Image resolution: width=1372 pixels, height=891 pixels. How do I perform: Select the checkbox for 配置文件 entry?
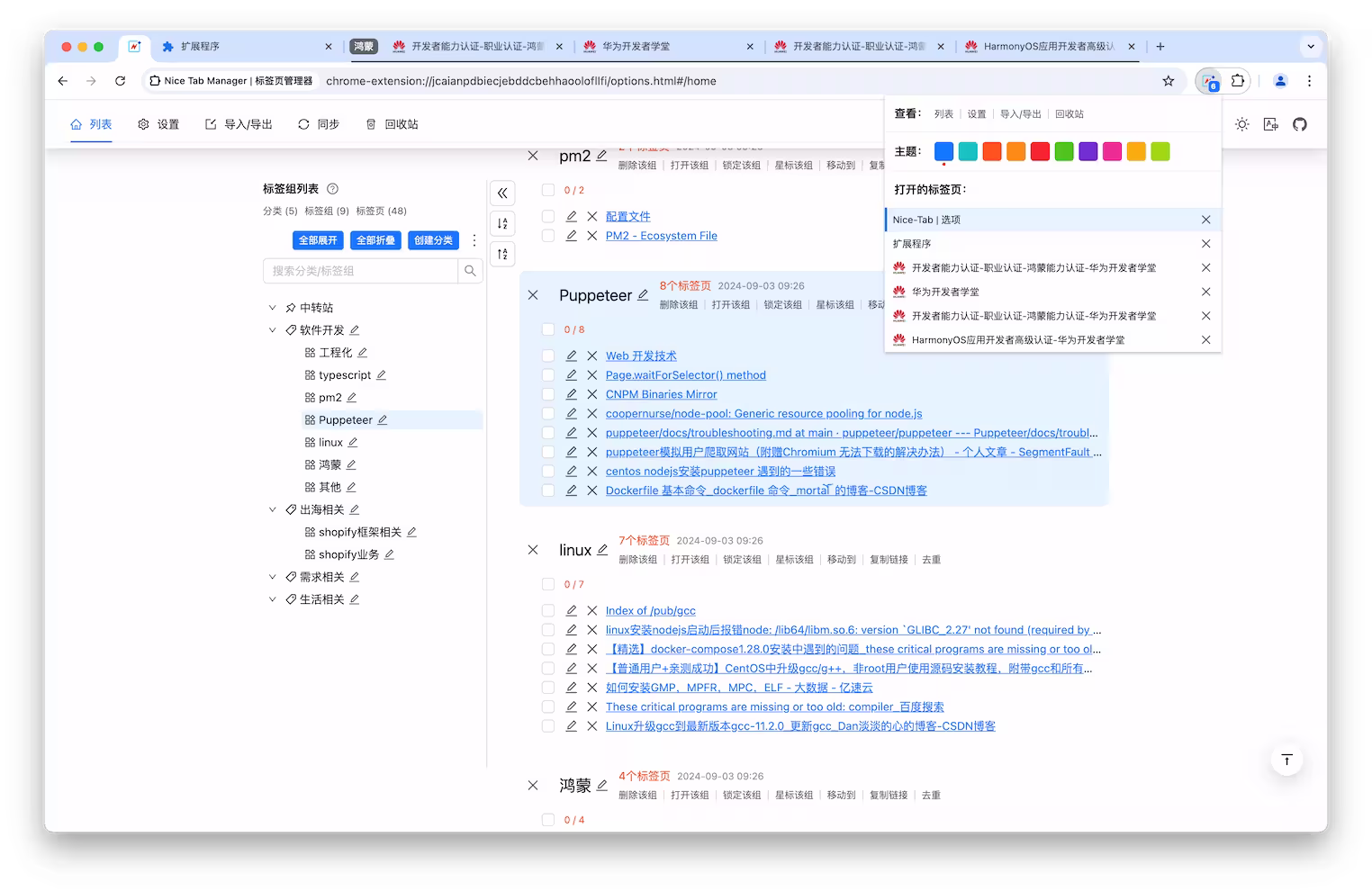pyautogui.click(x=548, y=216)
